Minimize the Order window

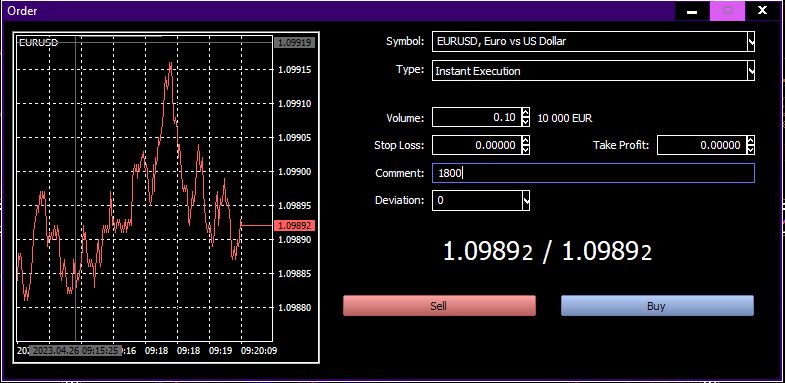[x=693, y=11]
